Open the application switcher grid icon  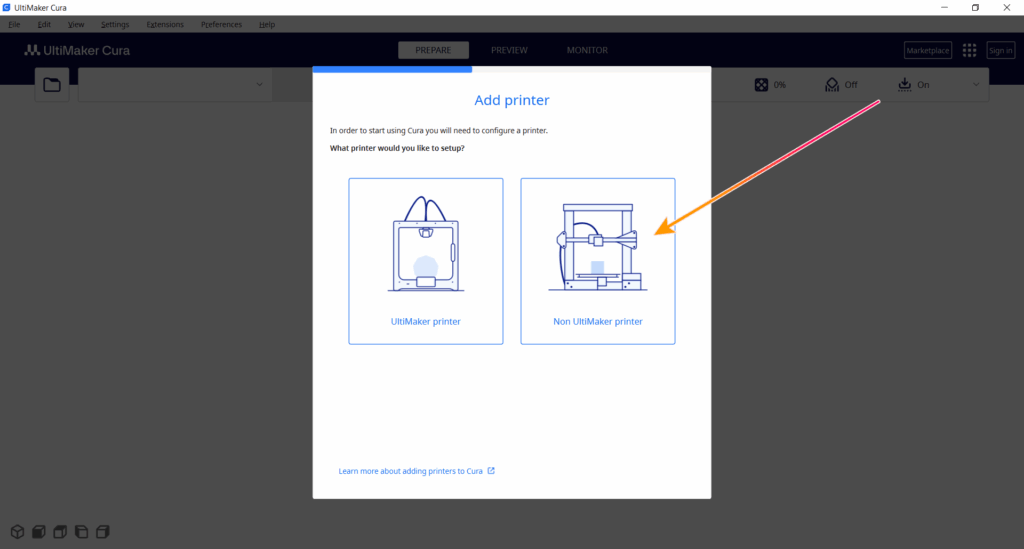(969, 50)
